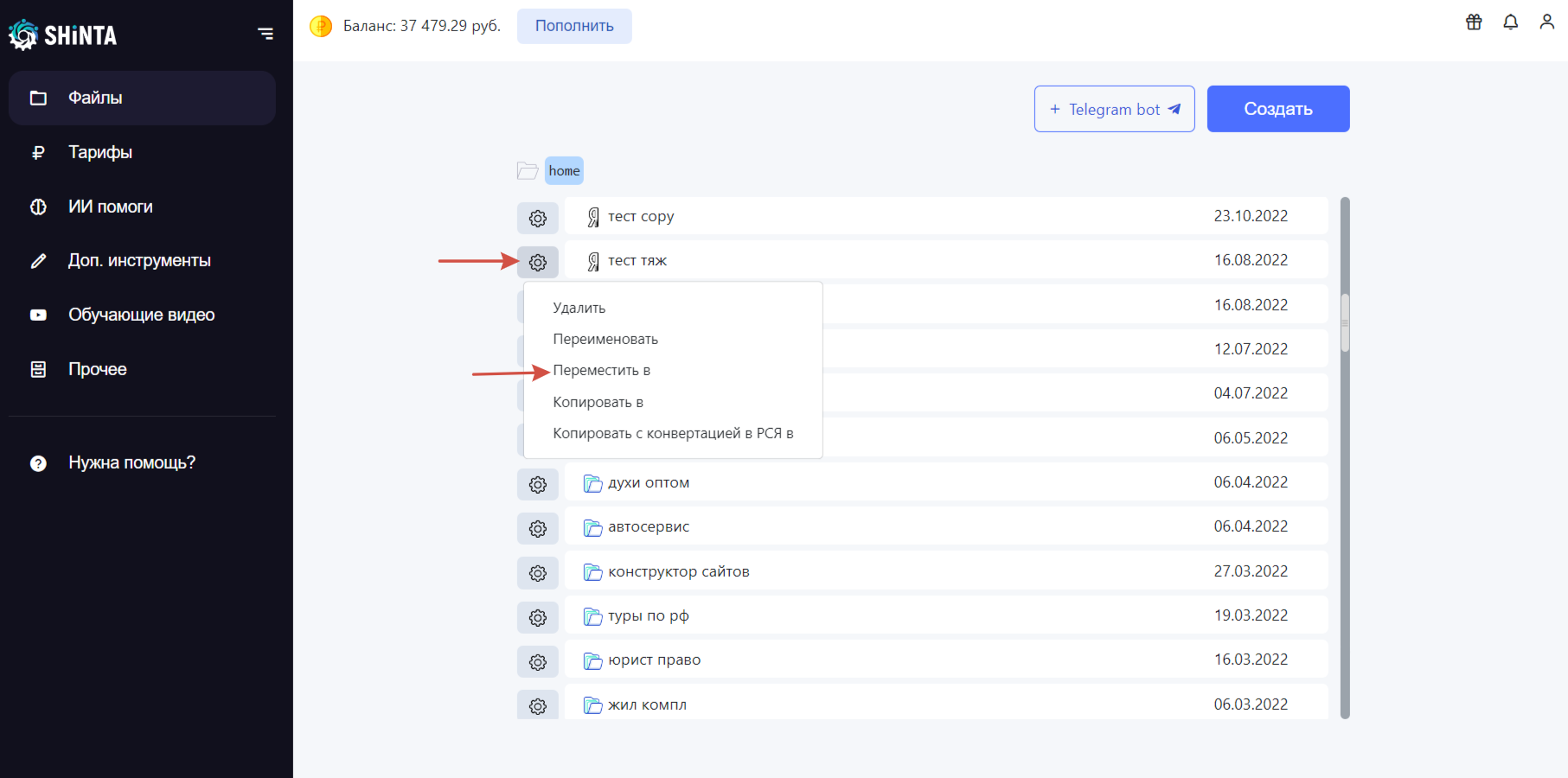Viewport: 1568px width, 778px height.
Task: Open Обучающие видео in sidebar
Action: click(142, 315)
